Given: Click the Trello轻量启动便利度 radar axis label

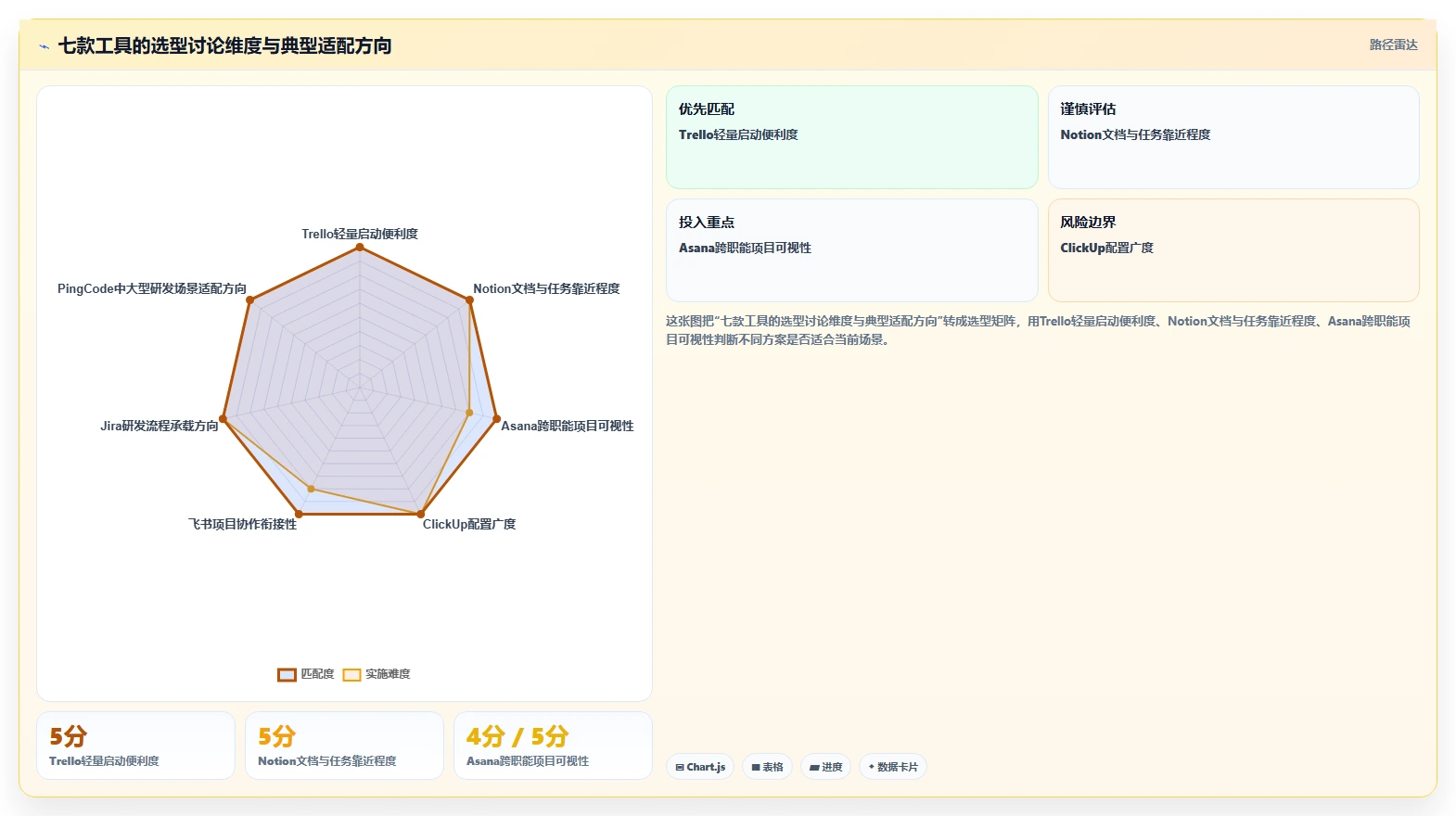Looking at the screenshot, I should tap(360, 234).
